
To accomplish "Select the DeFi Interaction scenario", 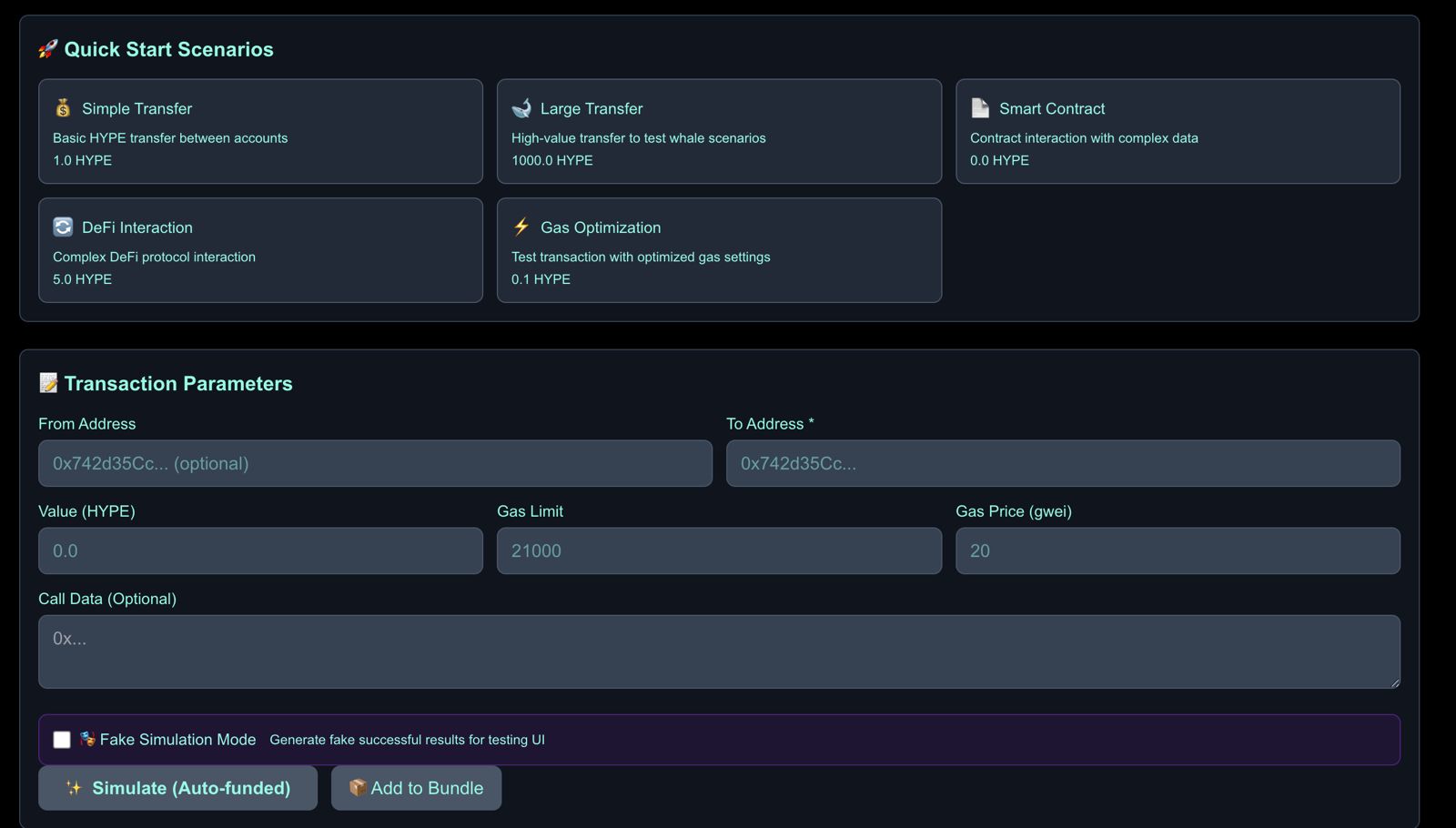I will point(260,250).
